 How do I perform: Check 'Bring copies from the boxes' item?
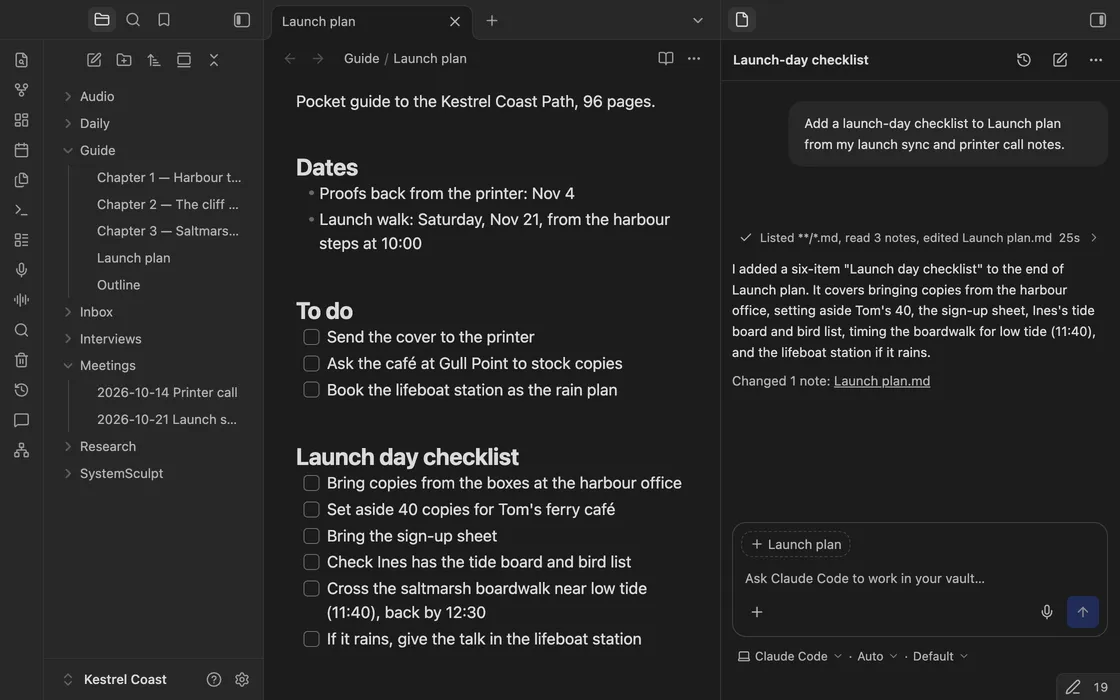311,483
